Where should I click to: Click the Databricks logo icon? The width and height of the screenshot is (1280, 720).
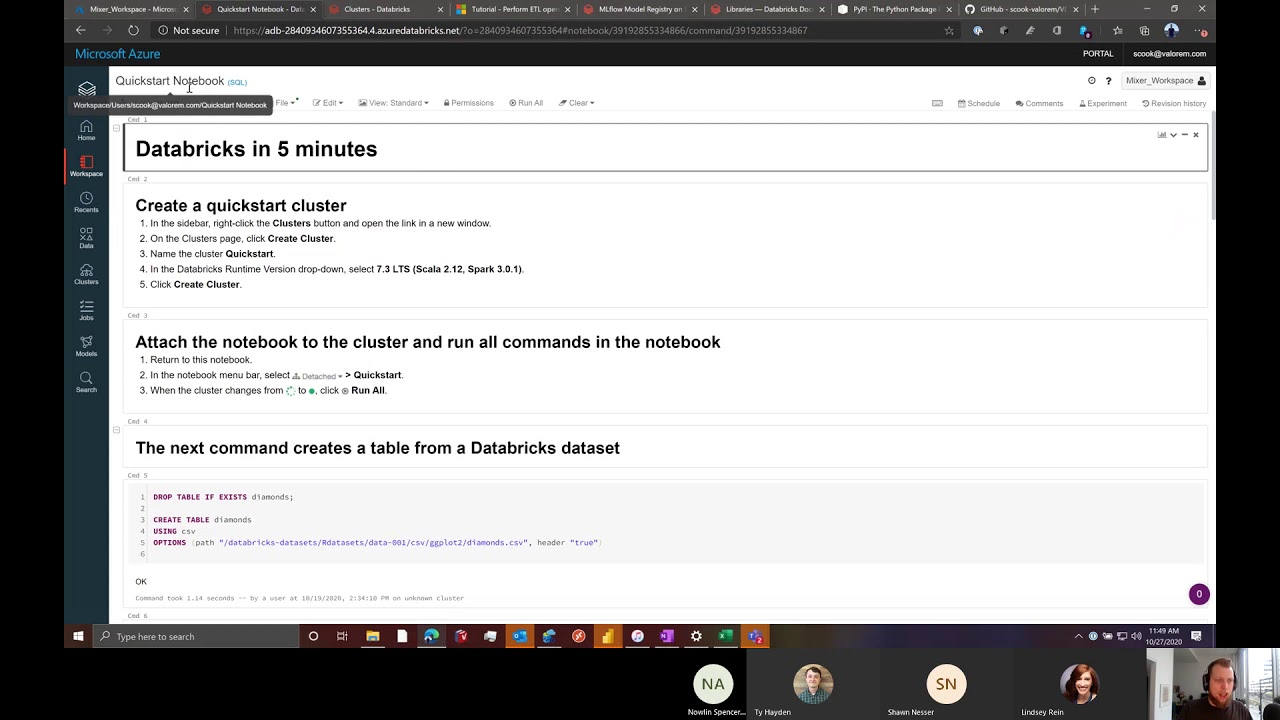click(x=87, y=89)
